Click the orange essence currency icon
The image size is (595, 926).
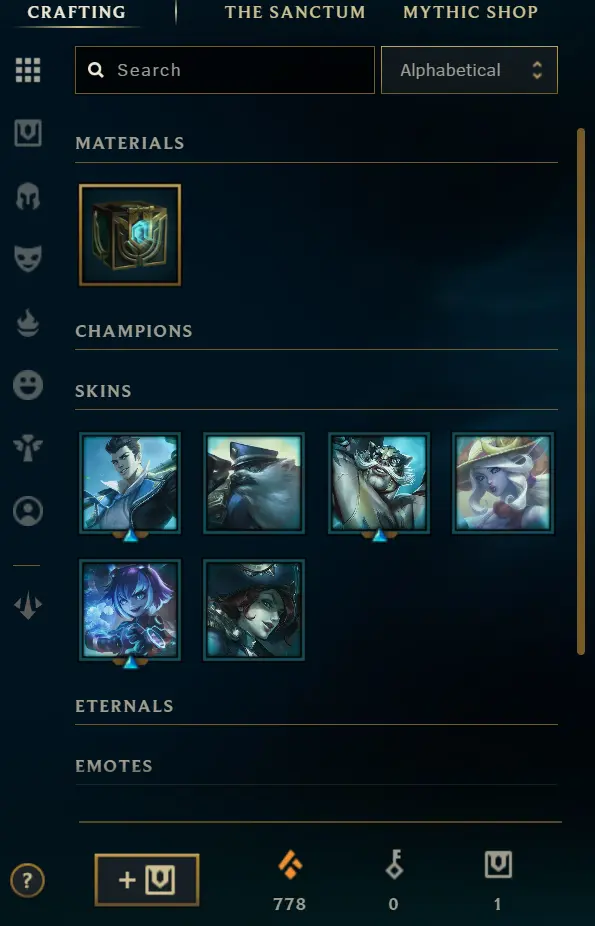(x=290, y=865)
